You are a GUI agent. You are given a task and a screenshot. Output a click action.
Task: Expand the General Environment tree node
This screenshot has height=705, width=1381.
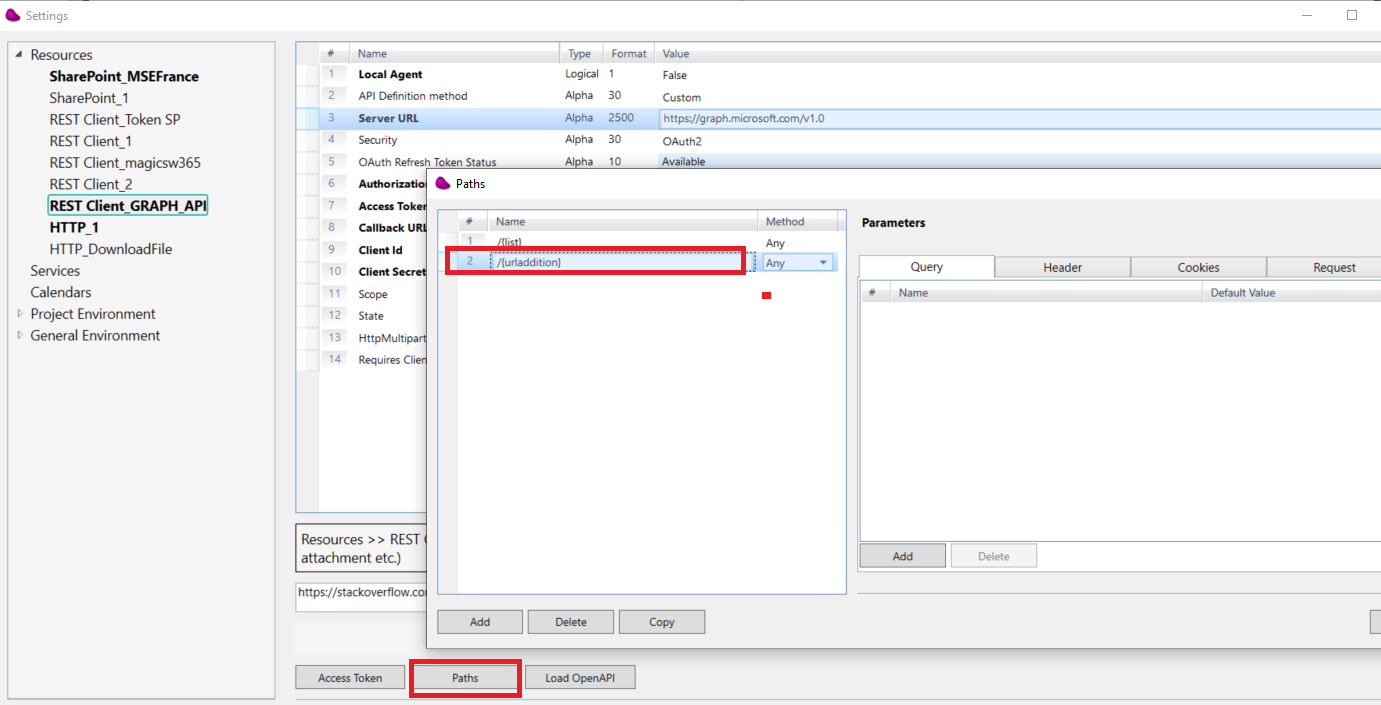(x=20, y=335)
